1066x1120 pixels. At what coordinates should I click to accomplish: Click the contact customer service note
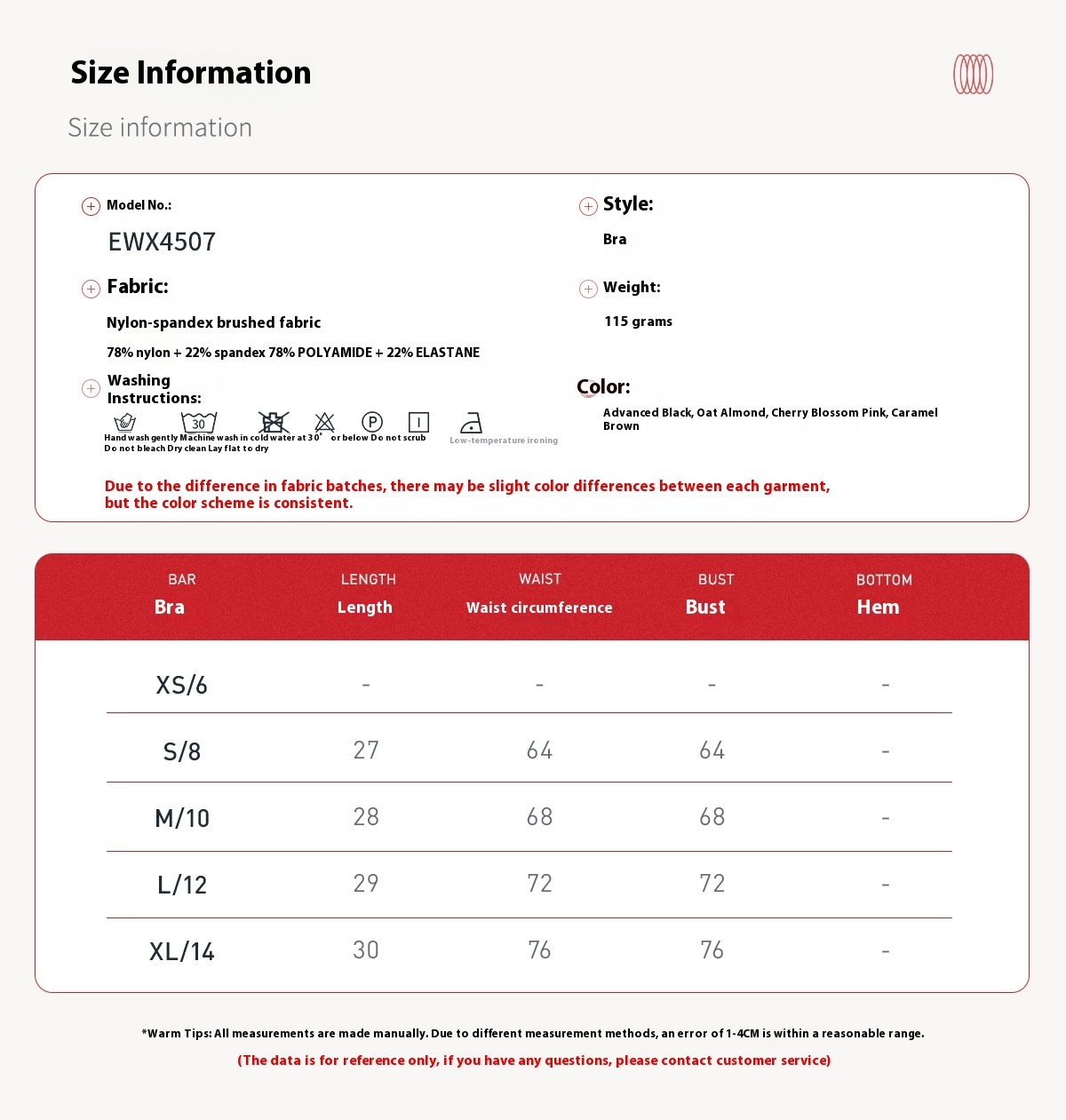pyautogui.click(x=534, y=1060)
